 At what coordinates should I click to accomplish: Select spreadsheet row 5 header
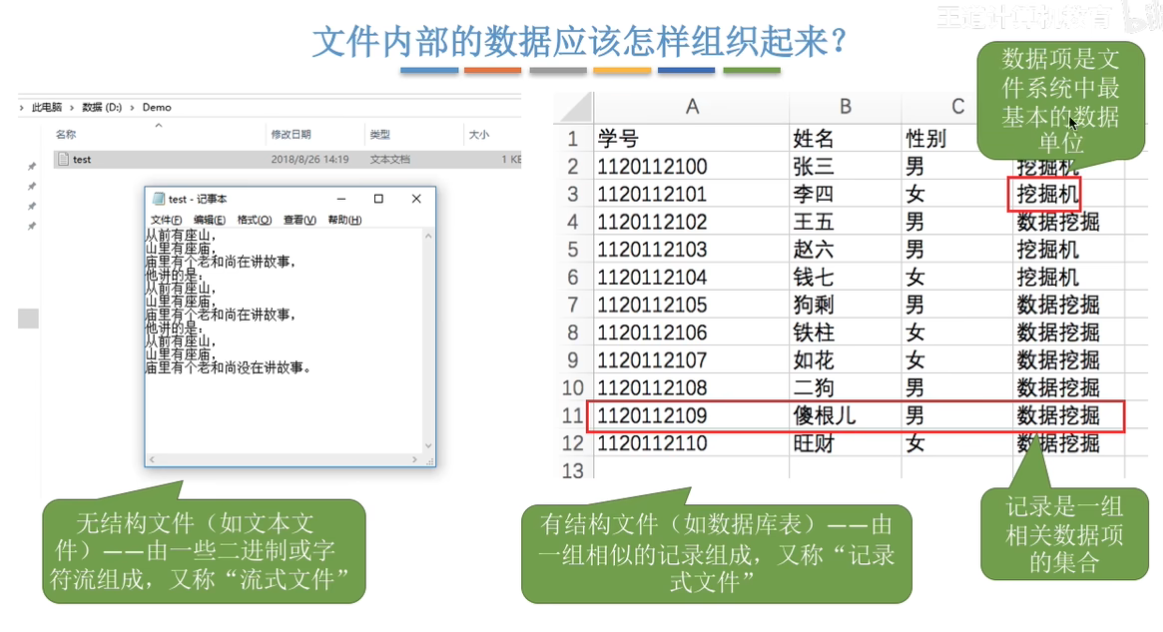click(x=573, y=249)
